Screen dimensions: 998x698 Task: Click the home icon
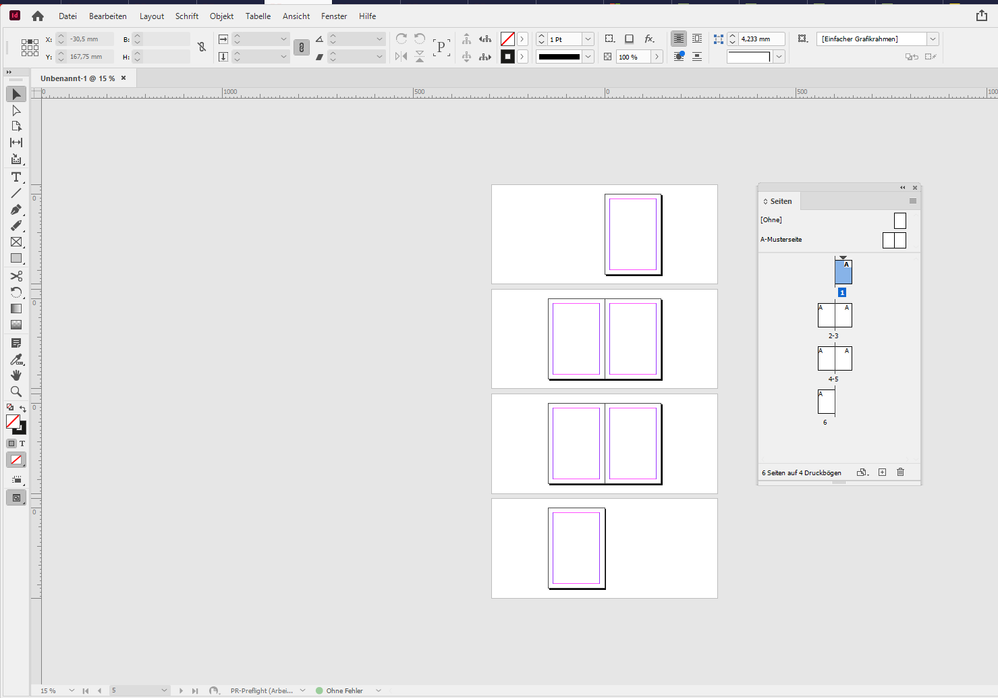click(38, 16)
